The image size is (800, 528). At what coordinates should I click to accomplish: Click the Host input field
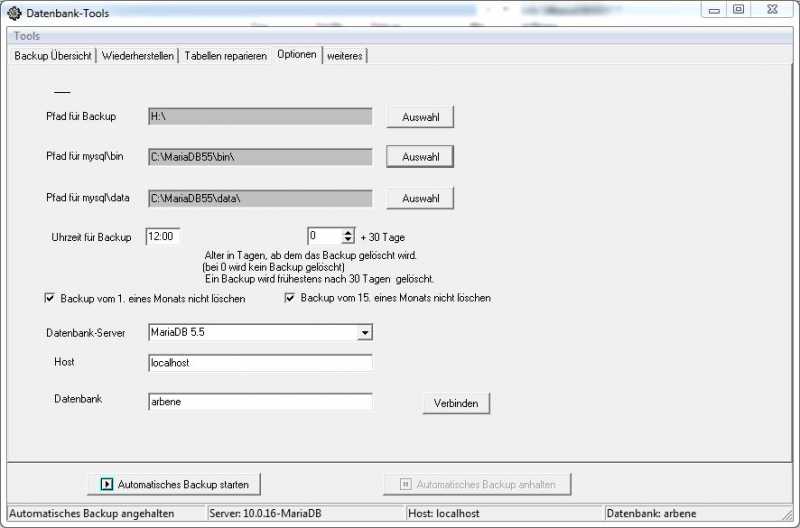(259, 363)
